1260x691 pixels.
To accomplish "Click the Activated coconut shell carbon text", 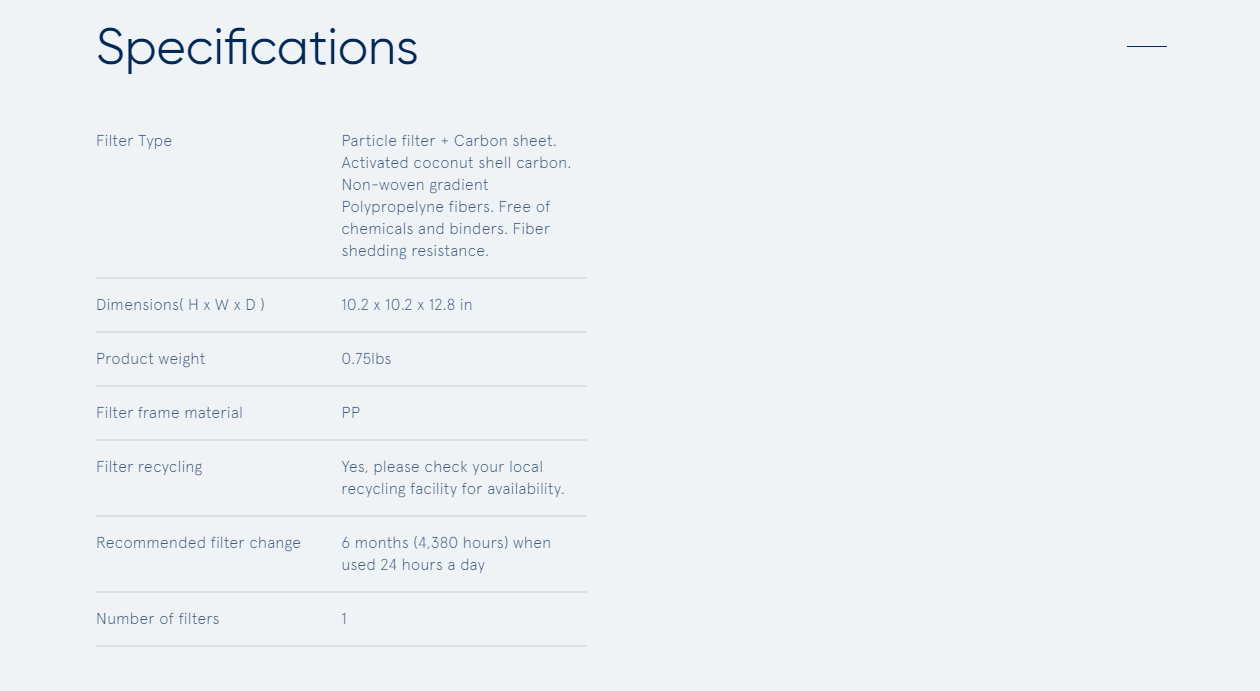I will click(x=456, y=163).
